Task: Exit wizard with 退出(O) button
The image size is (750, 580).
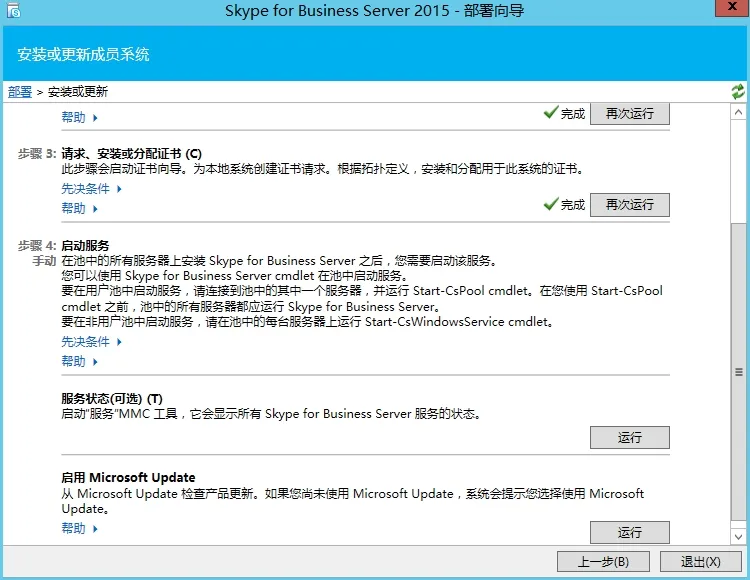Action: click(699, 562)
